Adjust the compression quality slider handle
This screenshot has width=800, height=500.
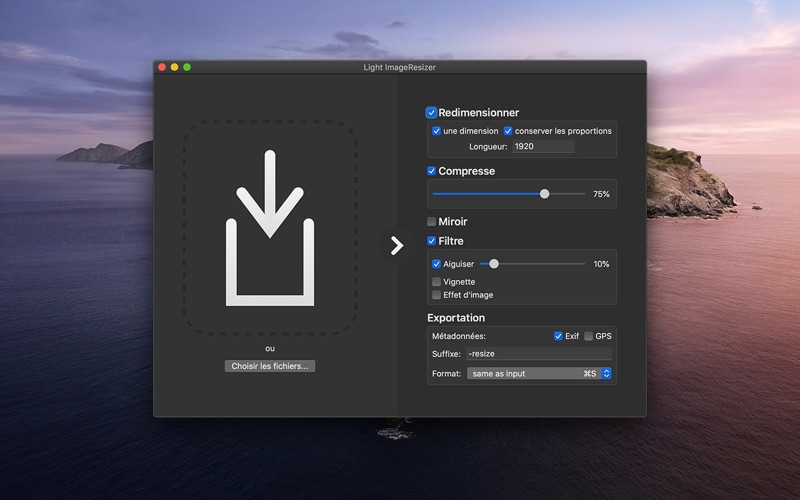[x=544, y=194]
